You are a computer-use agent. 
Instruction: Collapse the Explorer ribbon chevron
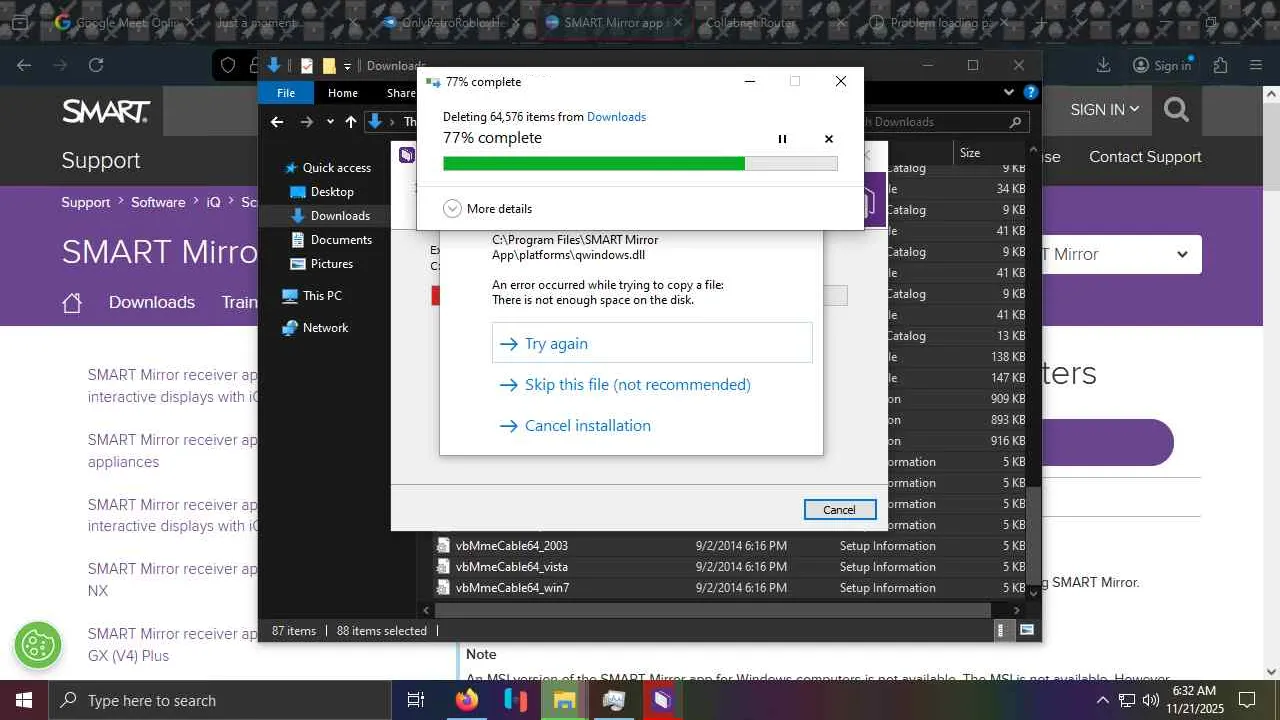pyautogui.click(x=1008, y=93)
